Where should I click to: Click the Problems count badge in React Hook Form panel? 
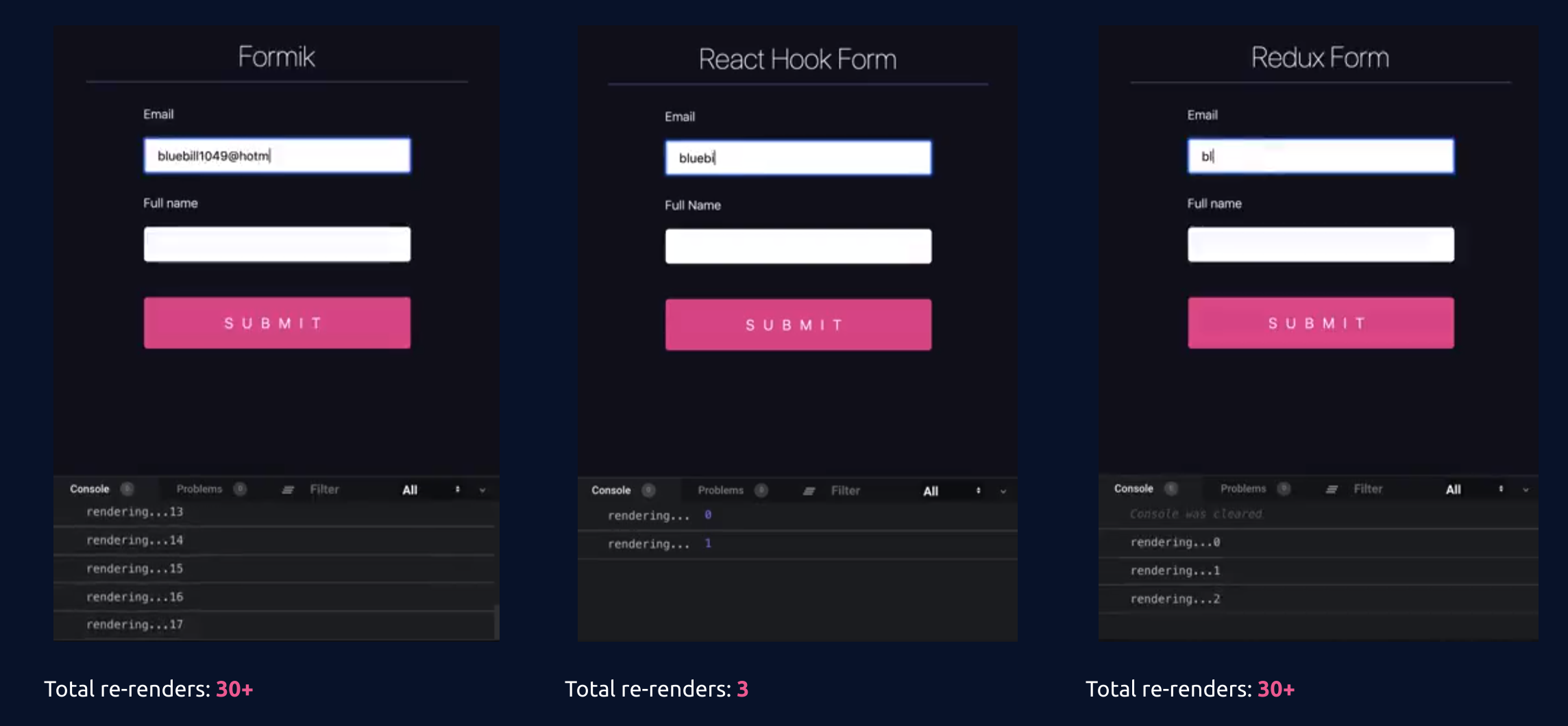[x=761, y=490]
